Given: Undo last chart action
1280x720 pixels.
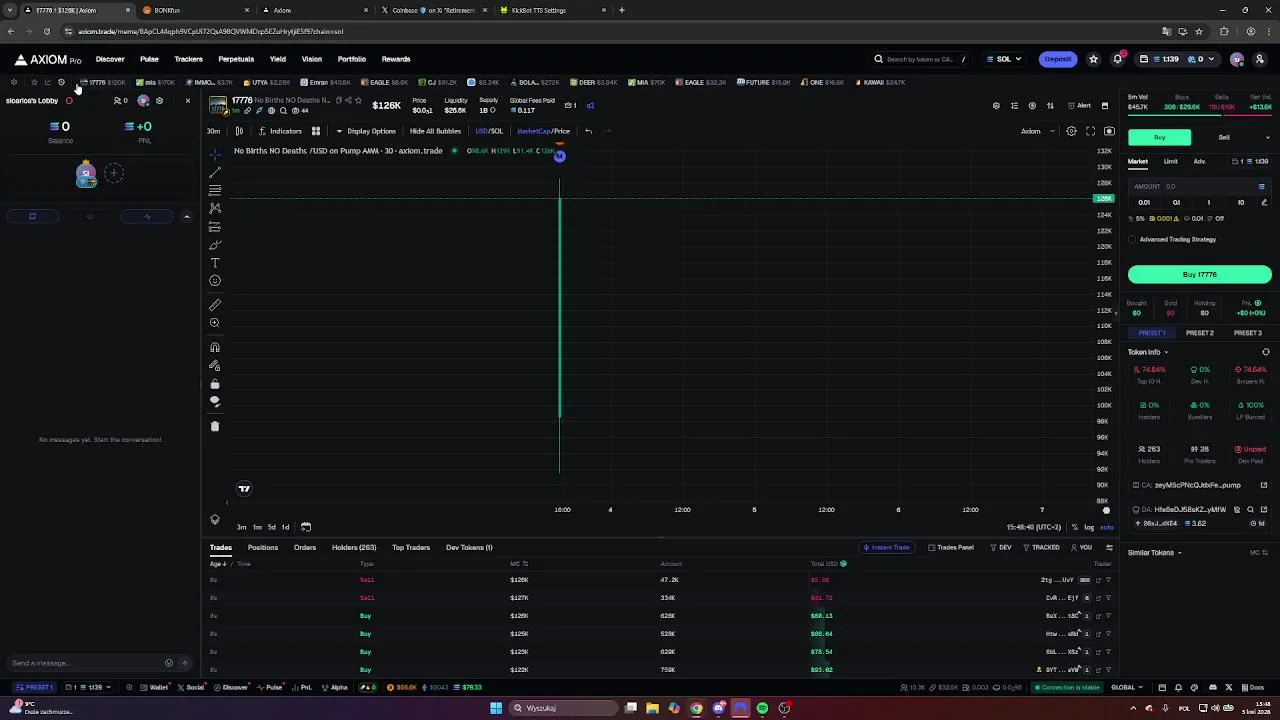Looking at the screenshot, I should pyautogui.click(x=588, y=131).
